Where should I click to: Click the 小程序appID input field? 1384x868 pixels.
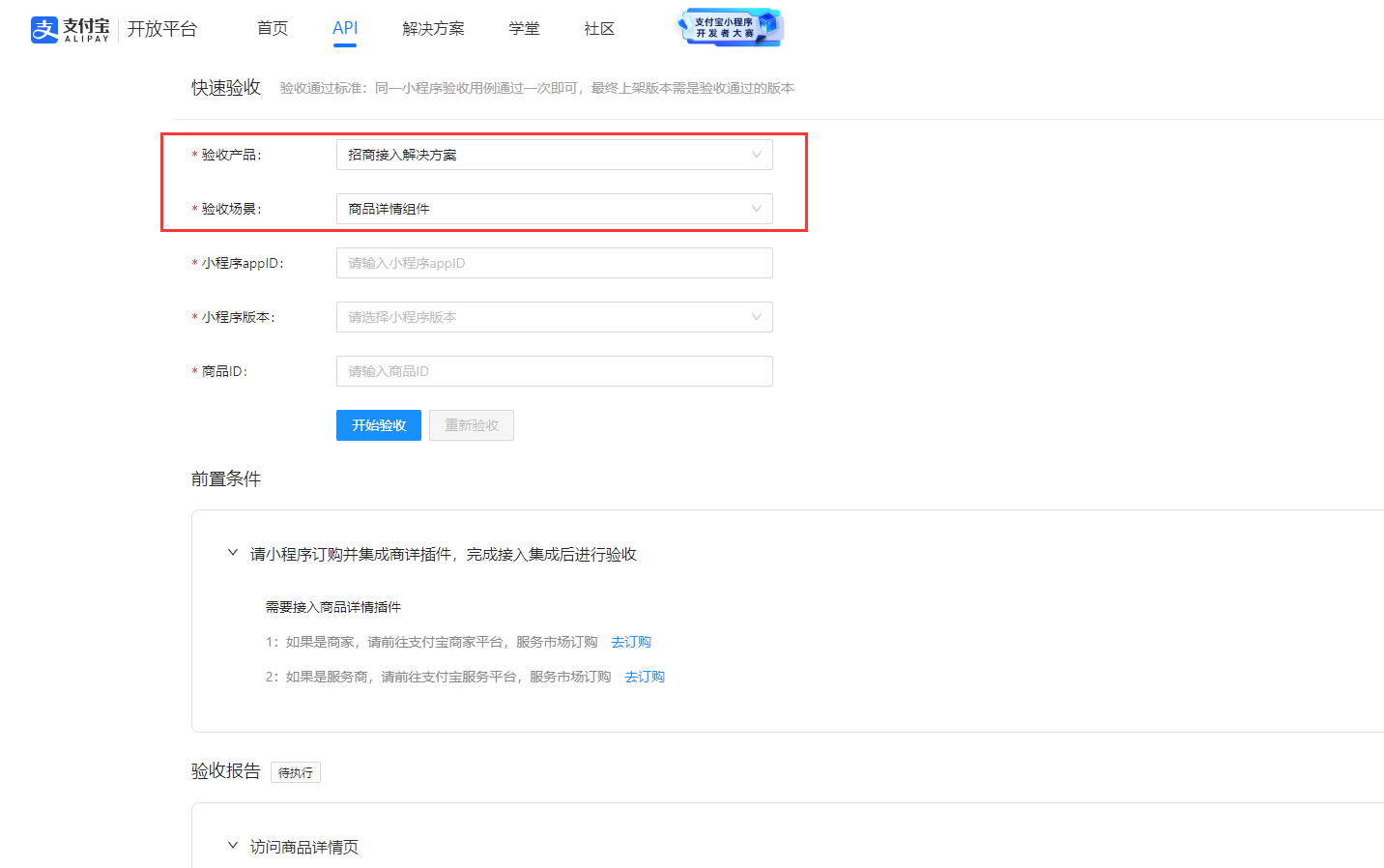tap(554, 263)
